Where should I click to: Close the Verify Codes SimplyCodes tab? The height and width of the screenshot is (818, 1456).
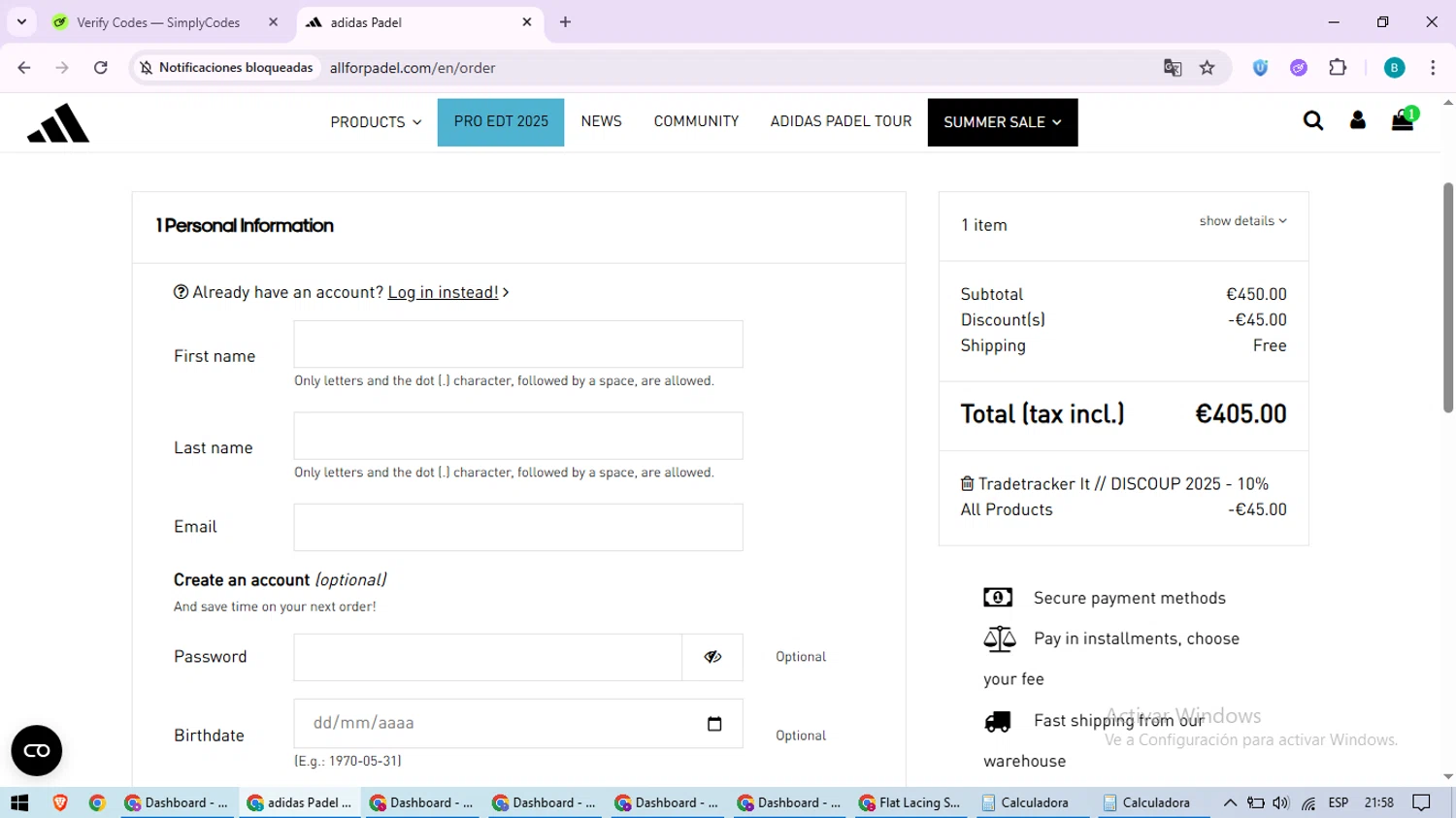(x=274, y=22)
